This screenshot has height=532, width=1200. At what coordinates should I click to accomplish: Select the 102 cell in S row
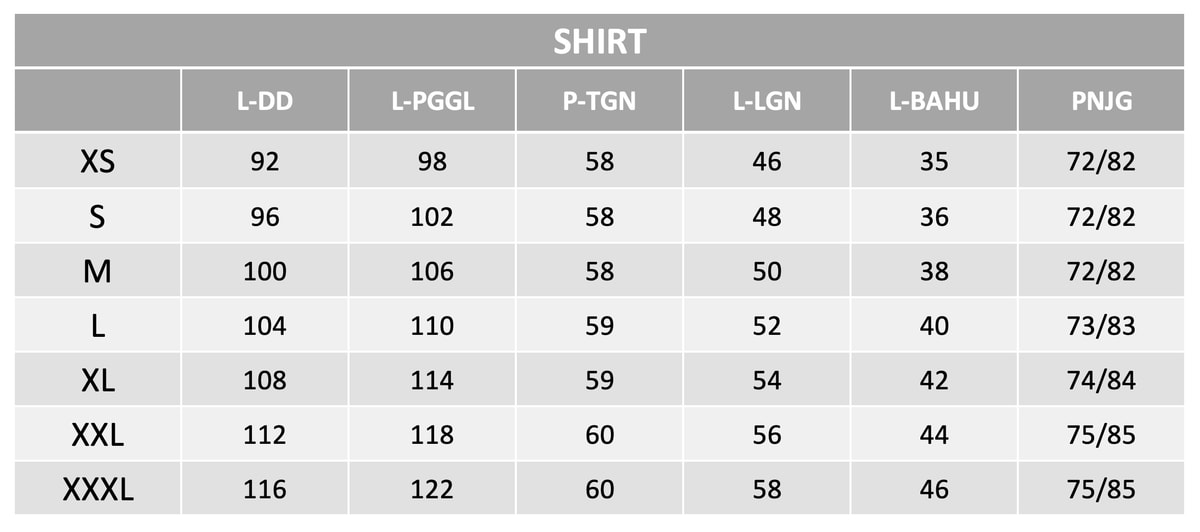[432, 216]
